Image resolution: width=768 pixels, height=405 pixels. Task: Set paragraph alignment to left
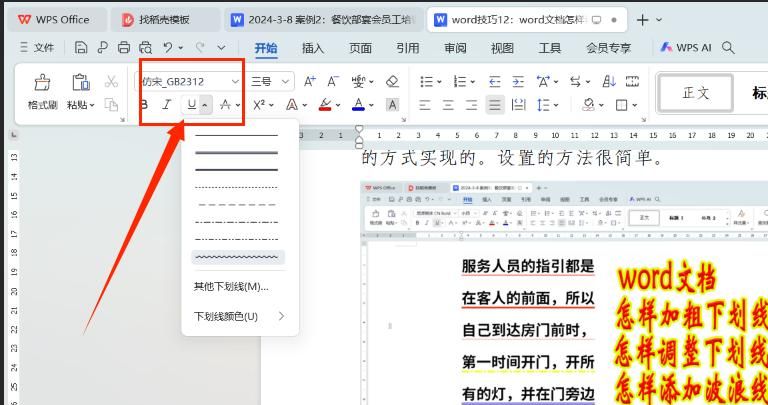pyautogui.click(x=425, y=104)
